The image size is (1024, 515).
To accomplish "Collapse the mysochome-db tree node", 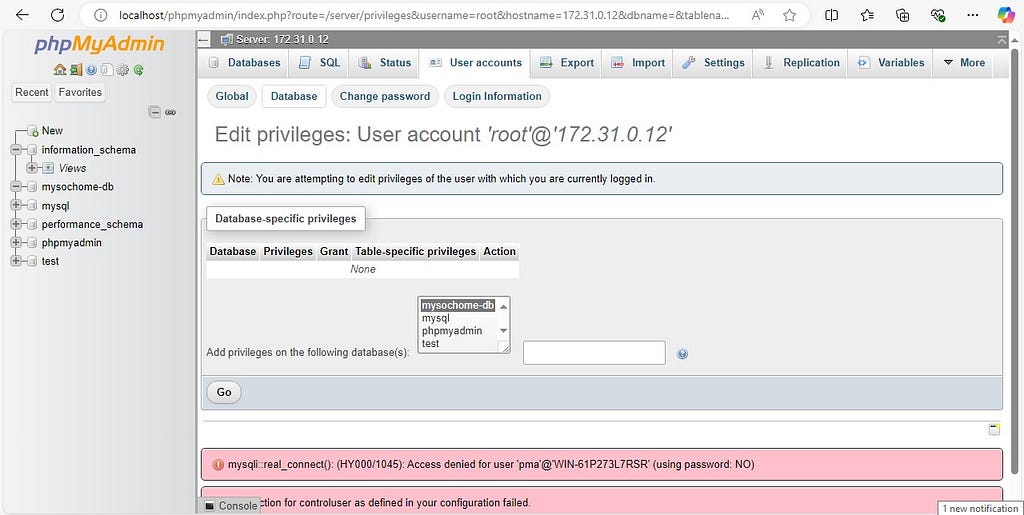I will [x=16, y=187].
